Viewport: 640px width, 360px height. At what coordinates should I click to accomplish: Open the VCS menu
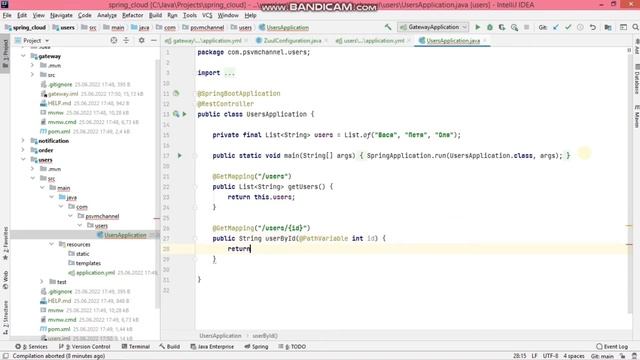pyautogui.click(x=207, y=15)
